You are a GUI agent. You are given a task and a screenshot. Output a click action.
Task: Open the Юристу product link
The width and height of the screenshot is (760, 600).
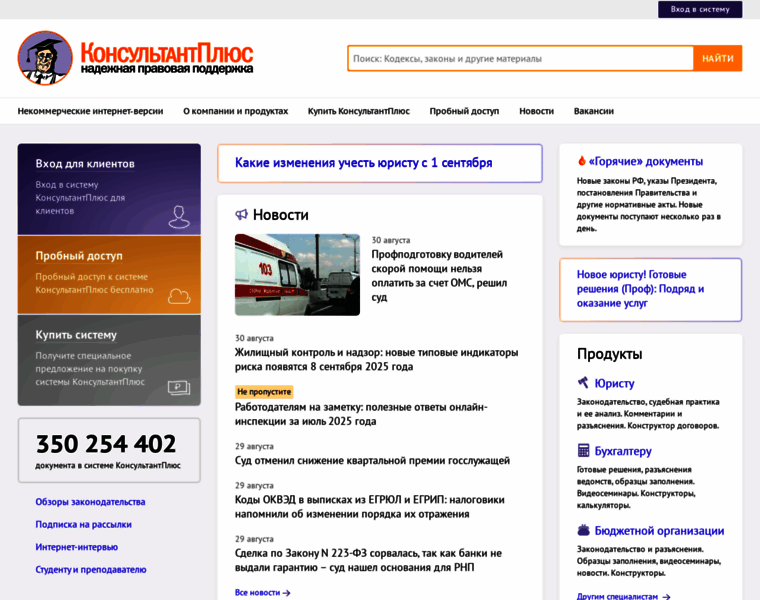[x=614, y=383]
